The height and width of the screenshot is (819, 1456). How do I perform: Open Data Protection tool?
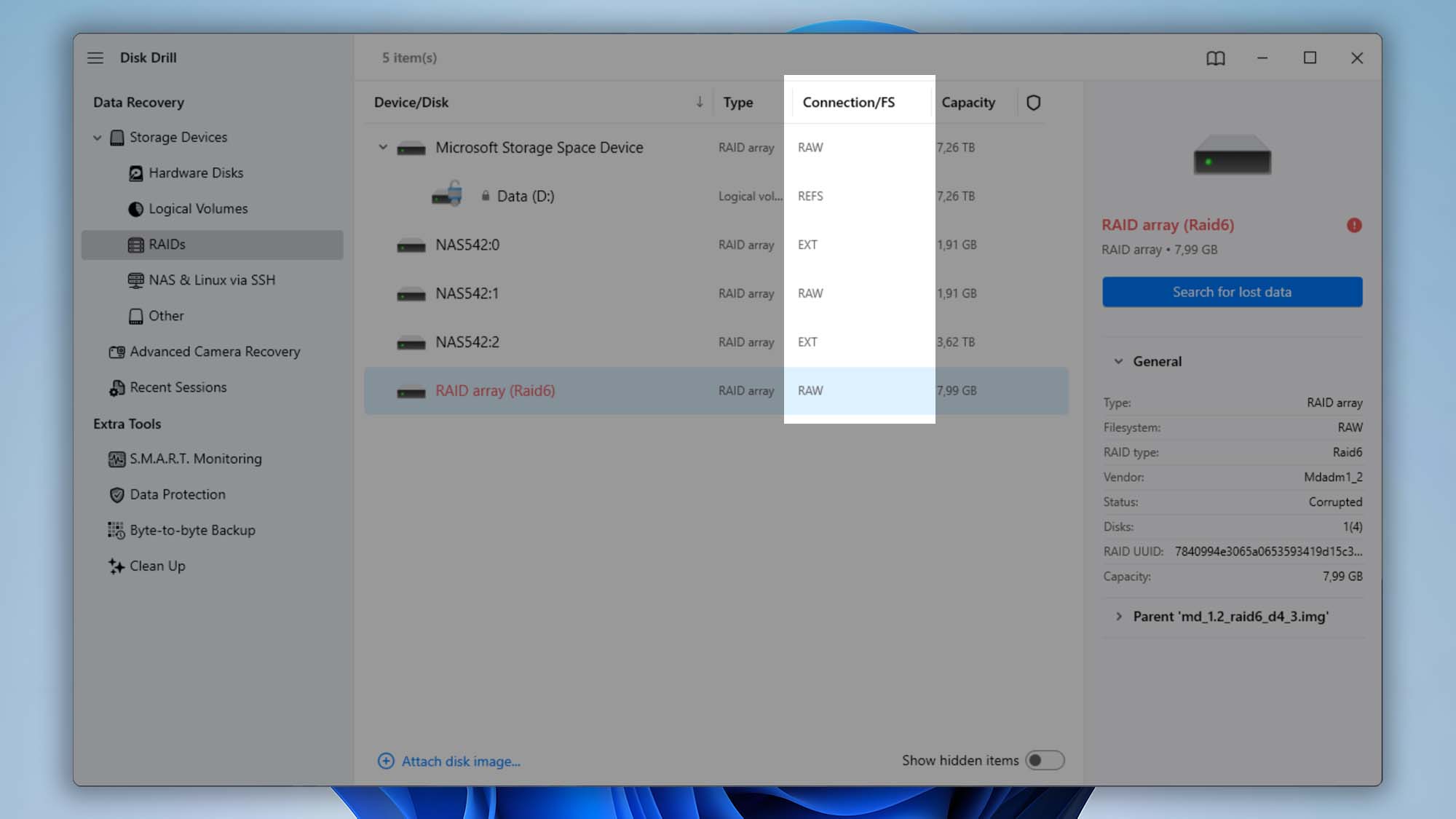[x=177, y=494]
